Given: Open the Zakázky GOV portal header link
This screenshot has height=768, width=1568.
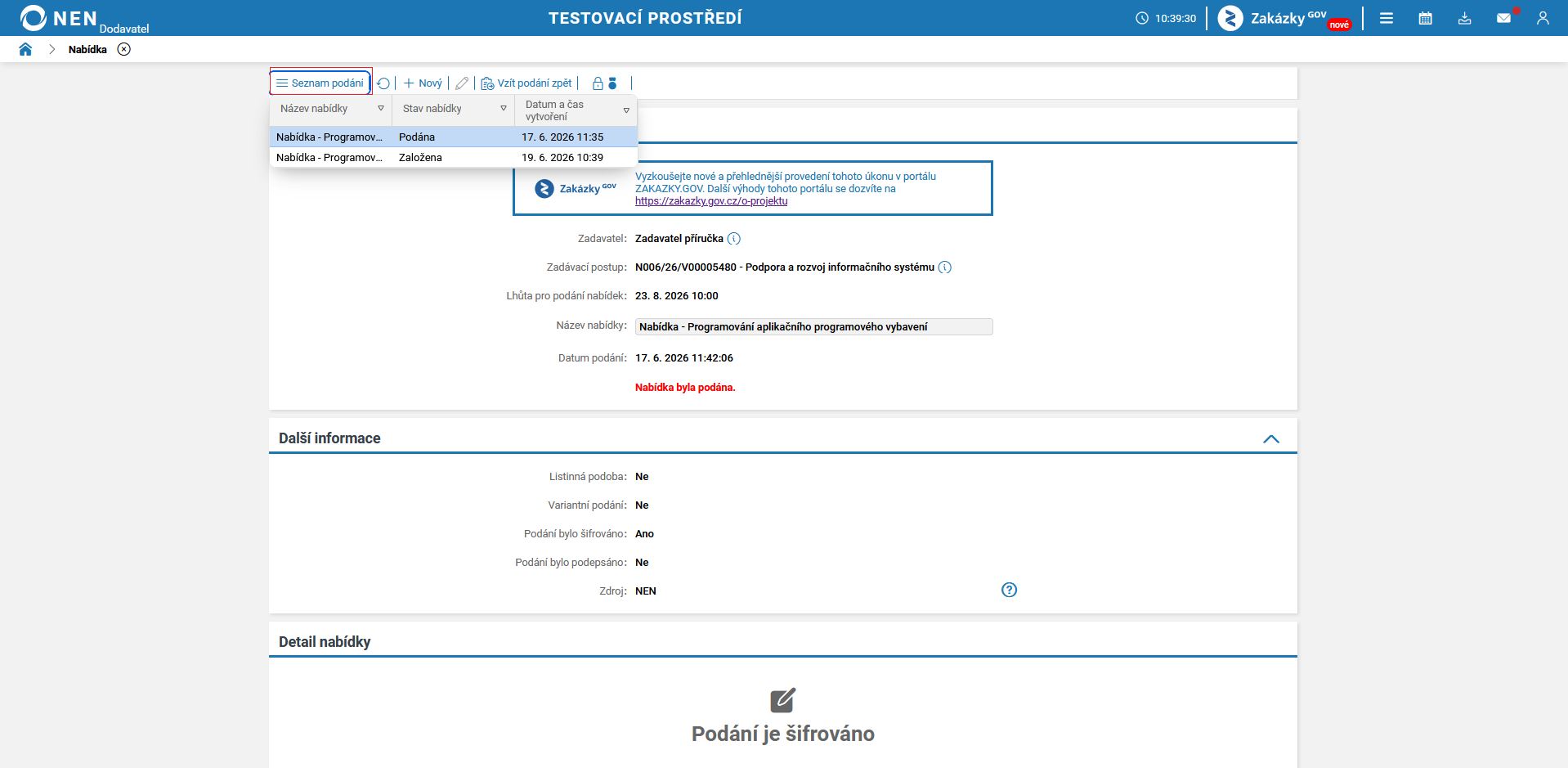Looking at the screenshot, I should [1272, 18].
